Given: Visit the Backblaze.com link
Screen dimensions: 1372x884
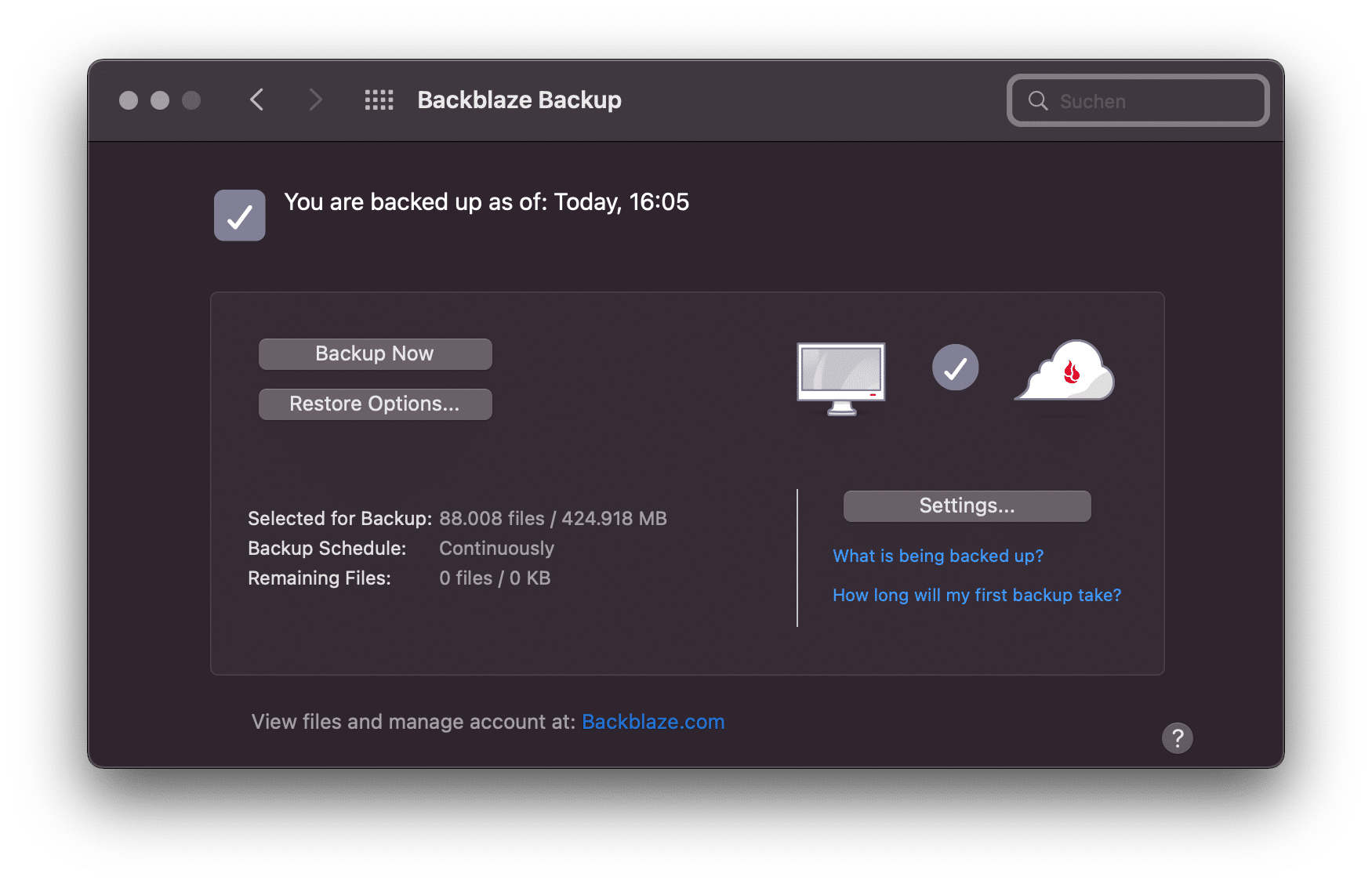Looking at the screenshot, I should 653,722.
